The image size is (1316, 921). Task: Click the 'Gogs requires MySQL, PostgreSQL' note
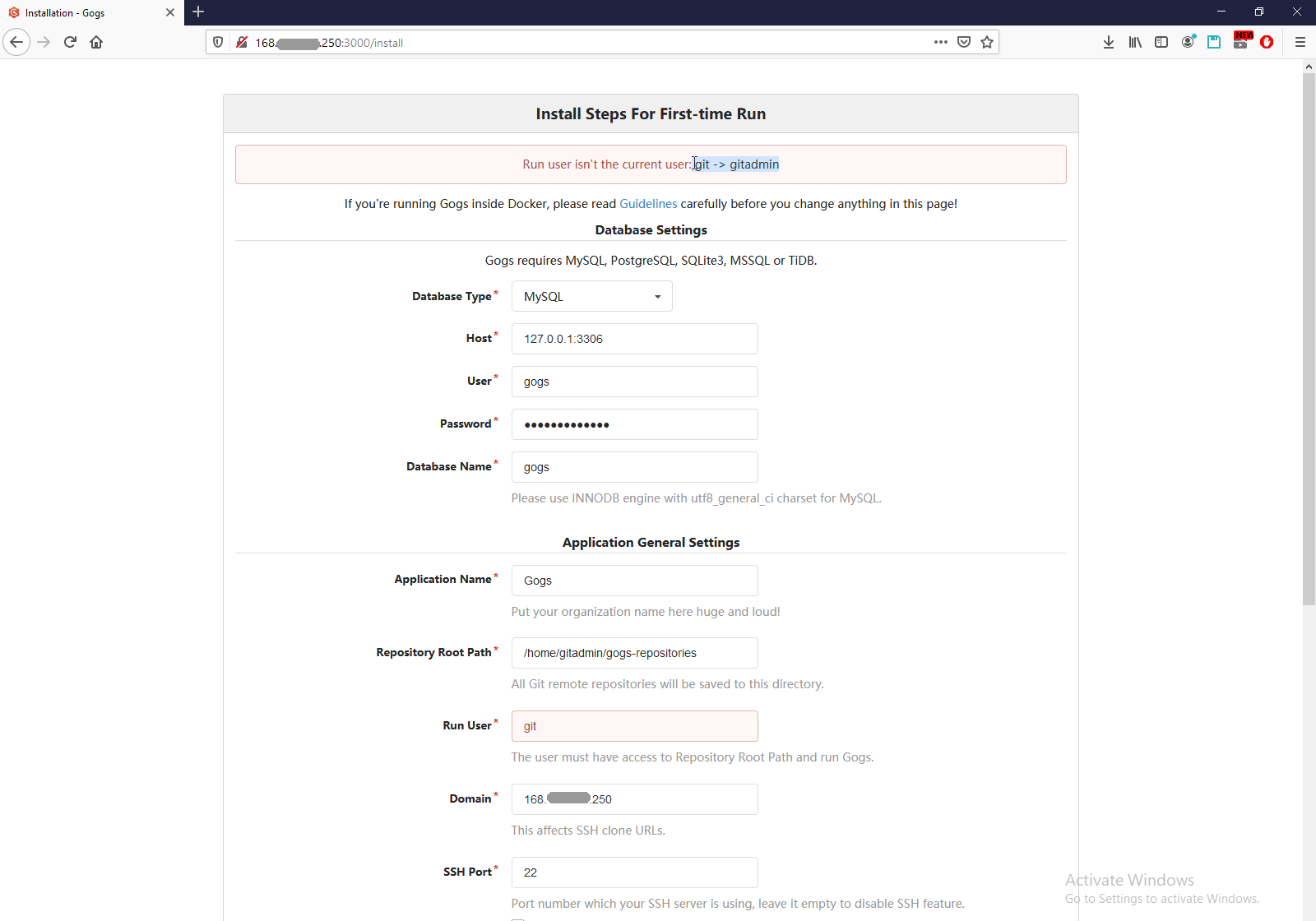pyautogui.click(x=651, y=261)
